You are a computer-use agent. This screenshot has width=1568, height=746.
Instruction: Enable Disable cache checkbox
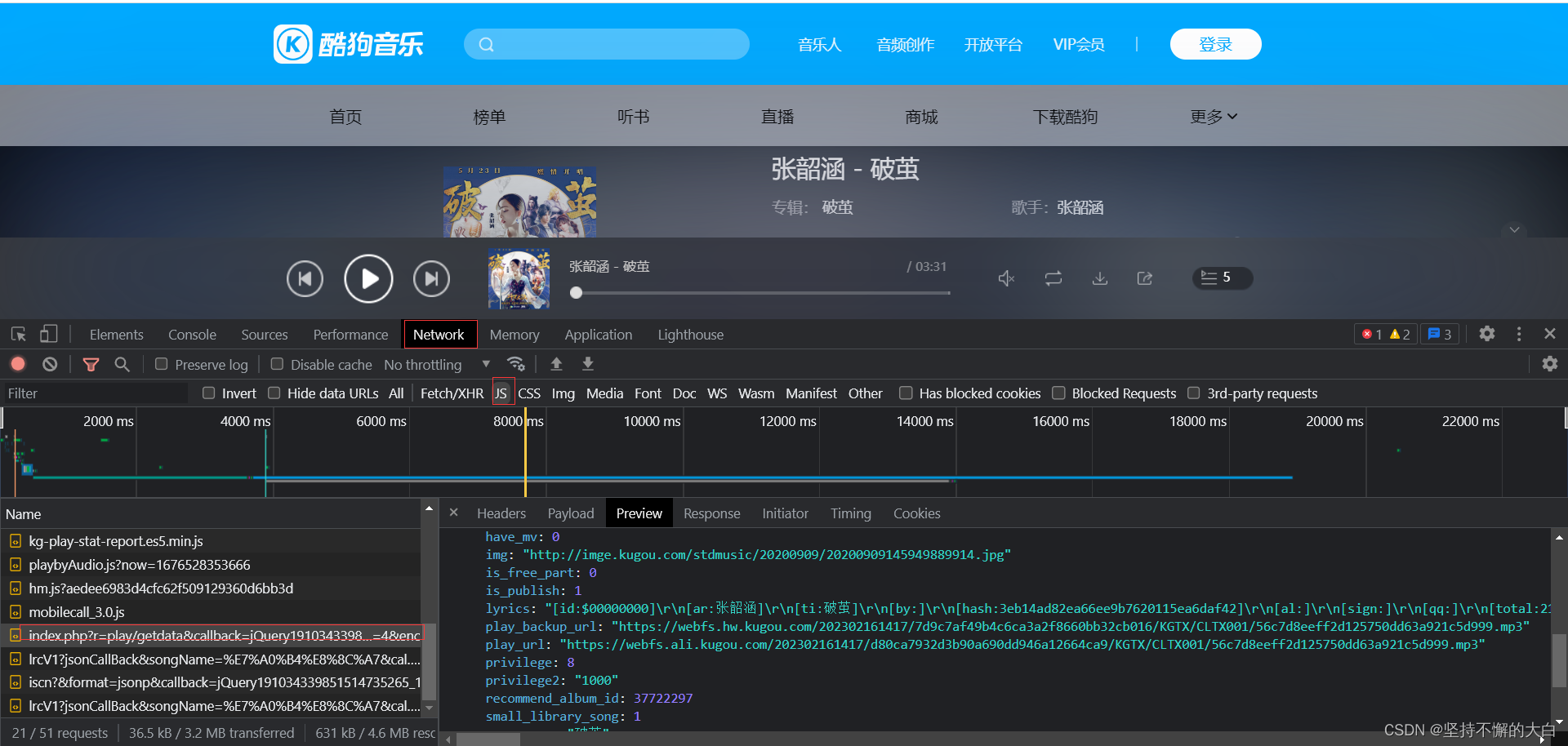(x=277, y=364)
